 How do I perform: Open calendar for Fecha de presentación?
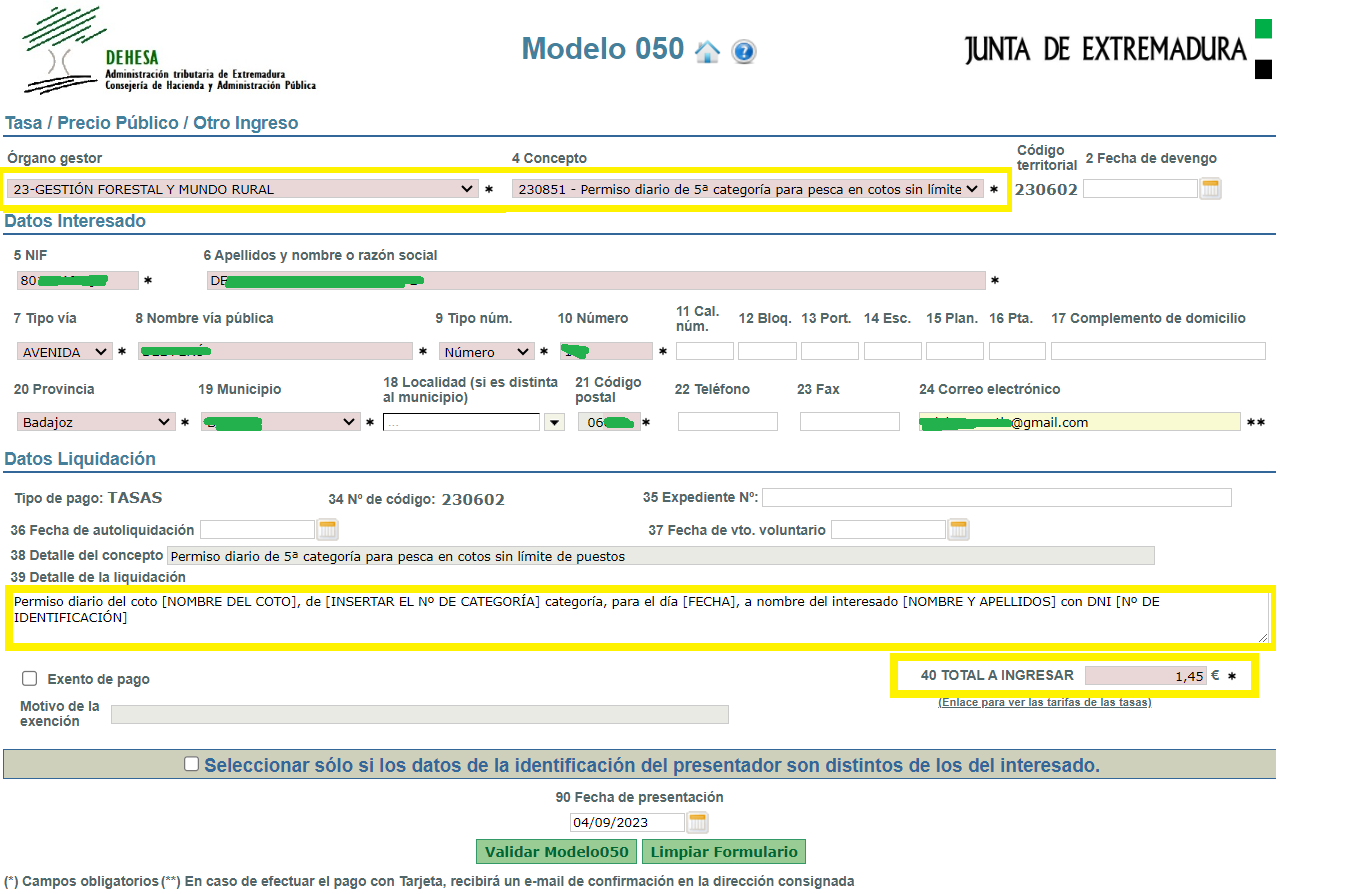tap(698, 823)
